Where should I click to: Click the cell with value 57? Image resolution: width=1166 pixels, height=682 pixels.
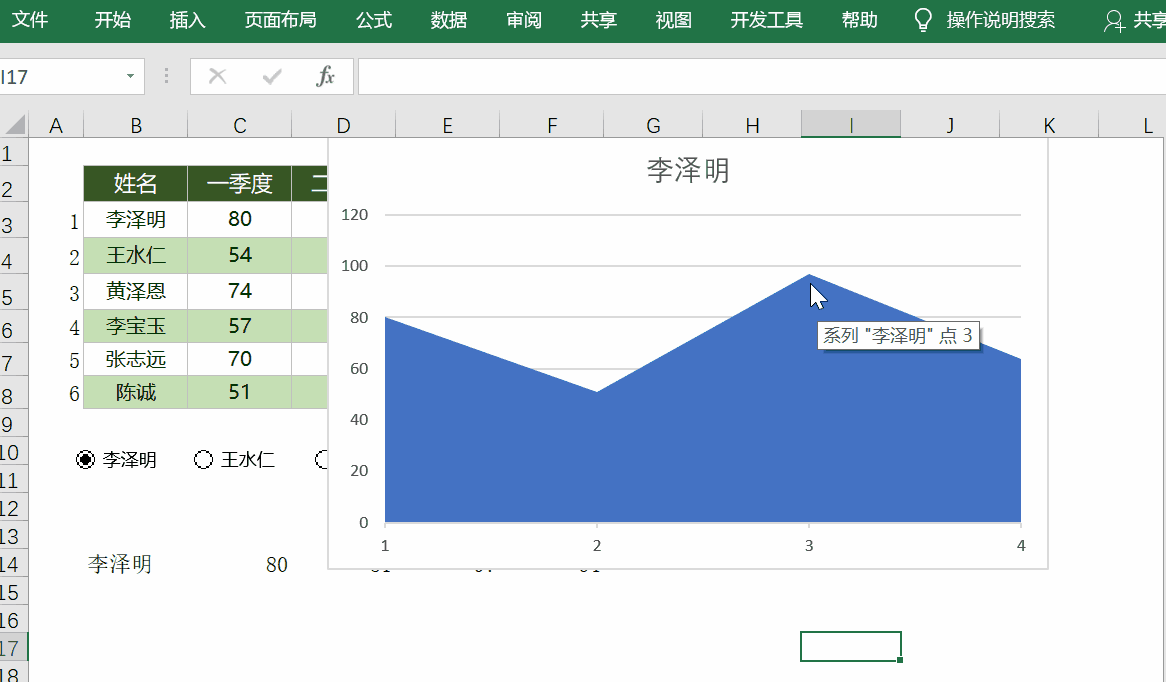(239, 326)
